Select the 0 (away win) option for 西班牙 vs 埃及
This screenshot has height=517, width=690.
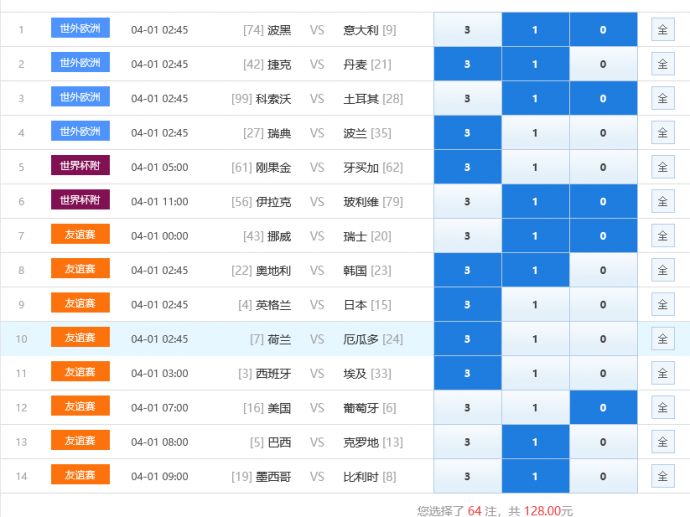click(602, 373)
